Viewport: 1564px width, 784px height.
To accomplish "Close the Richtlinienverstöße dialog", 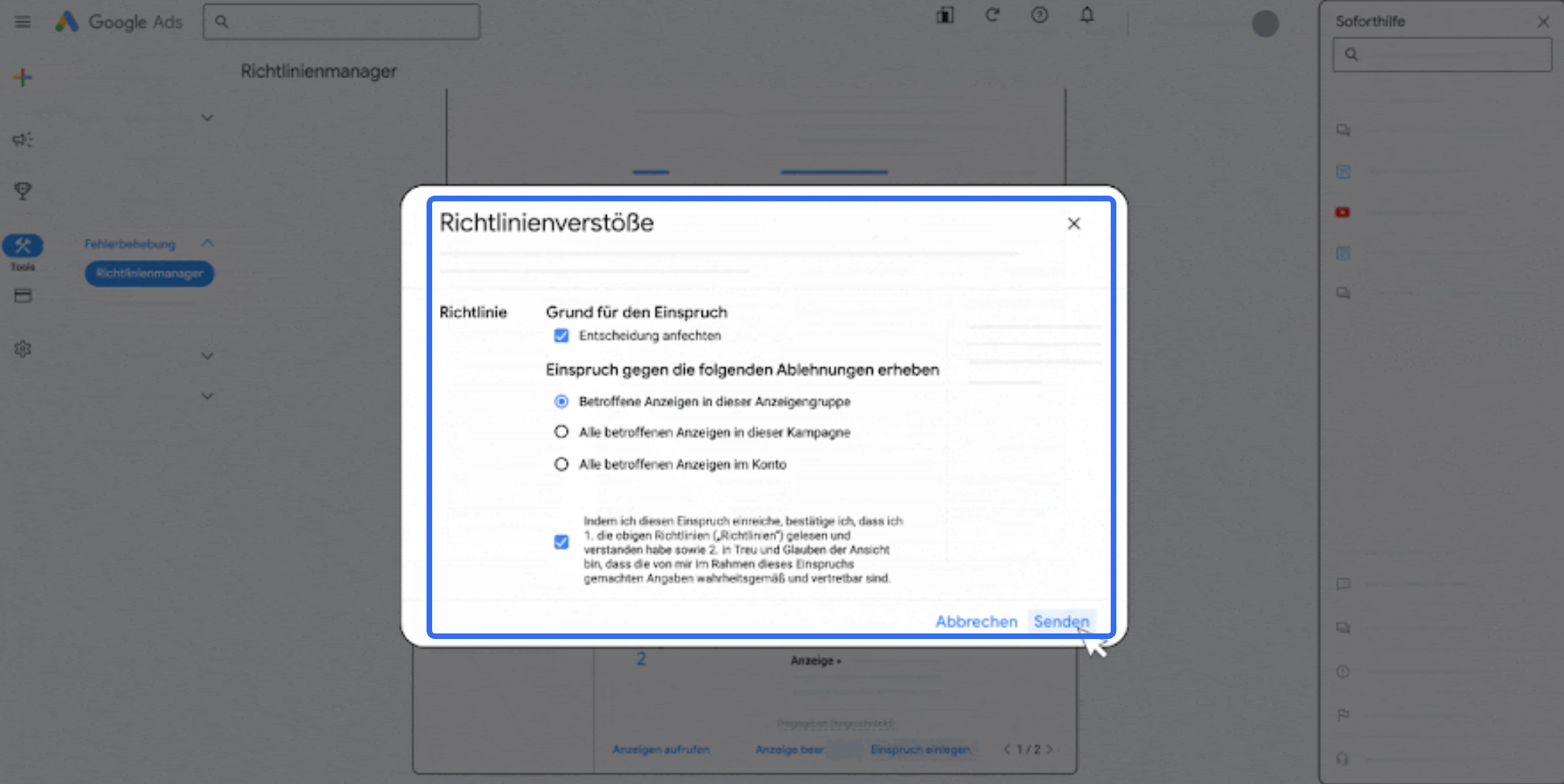I will tap(1073, 224).
